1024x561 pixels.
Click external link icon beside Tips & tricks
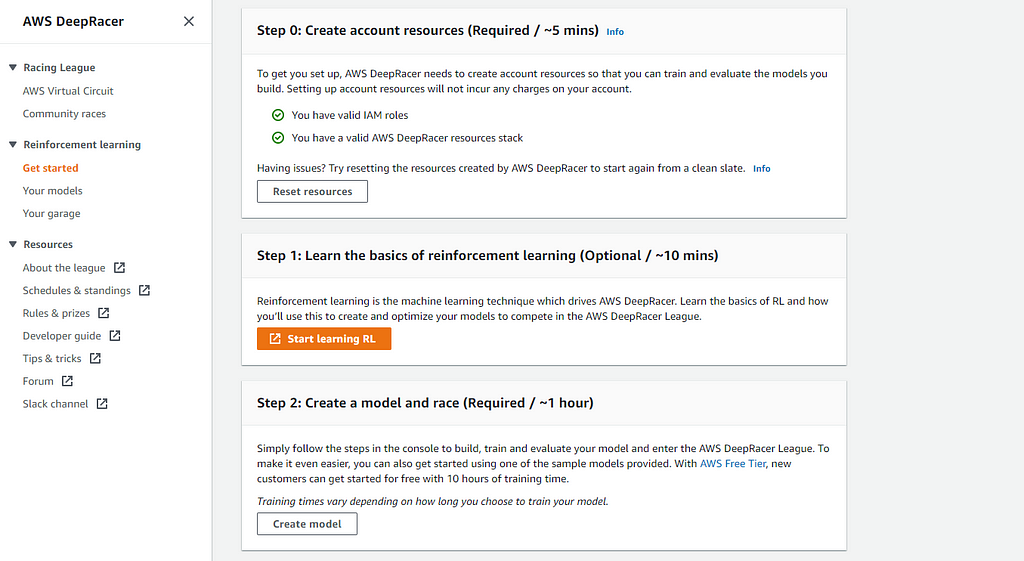(96, 359)
